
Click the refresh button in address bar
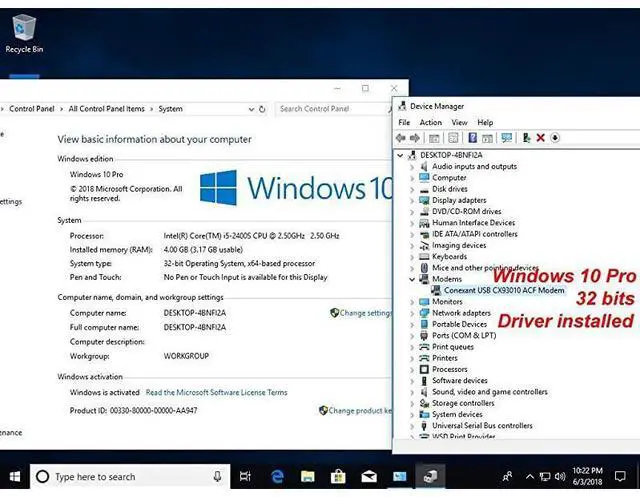tap(262, 109)
